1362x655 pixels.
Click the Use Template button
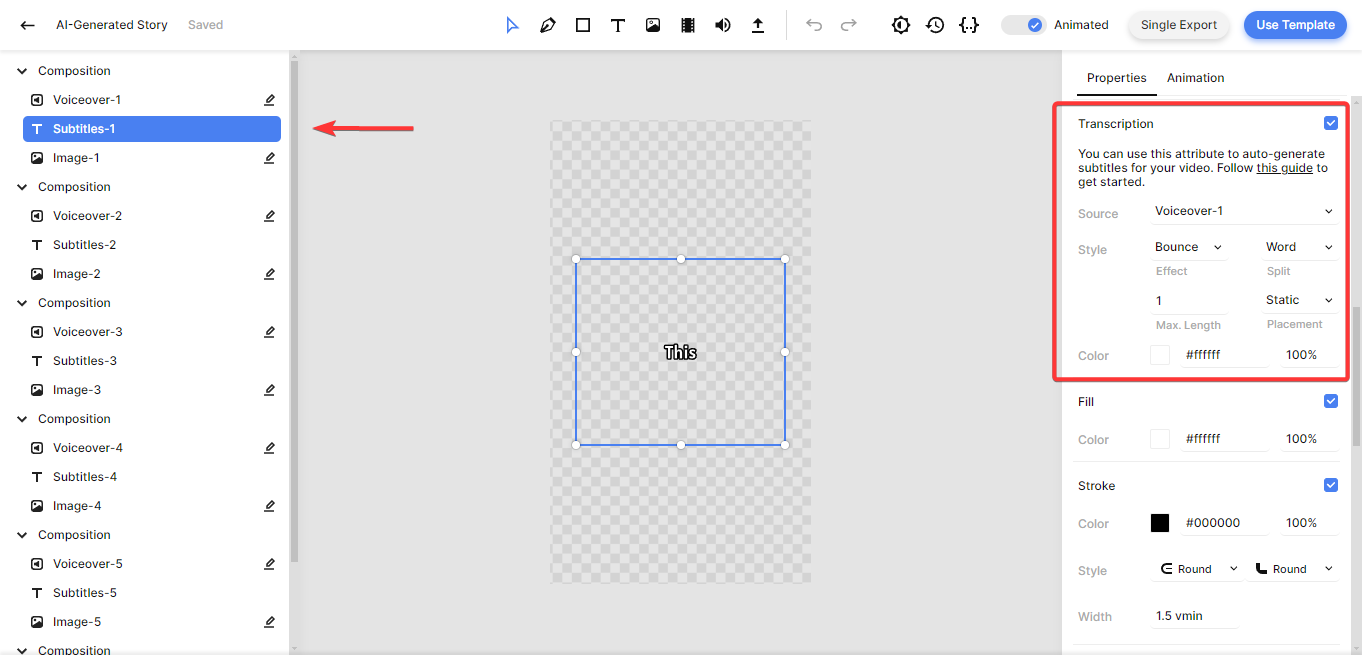click(1294, 25)
